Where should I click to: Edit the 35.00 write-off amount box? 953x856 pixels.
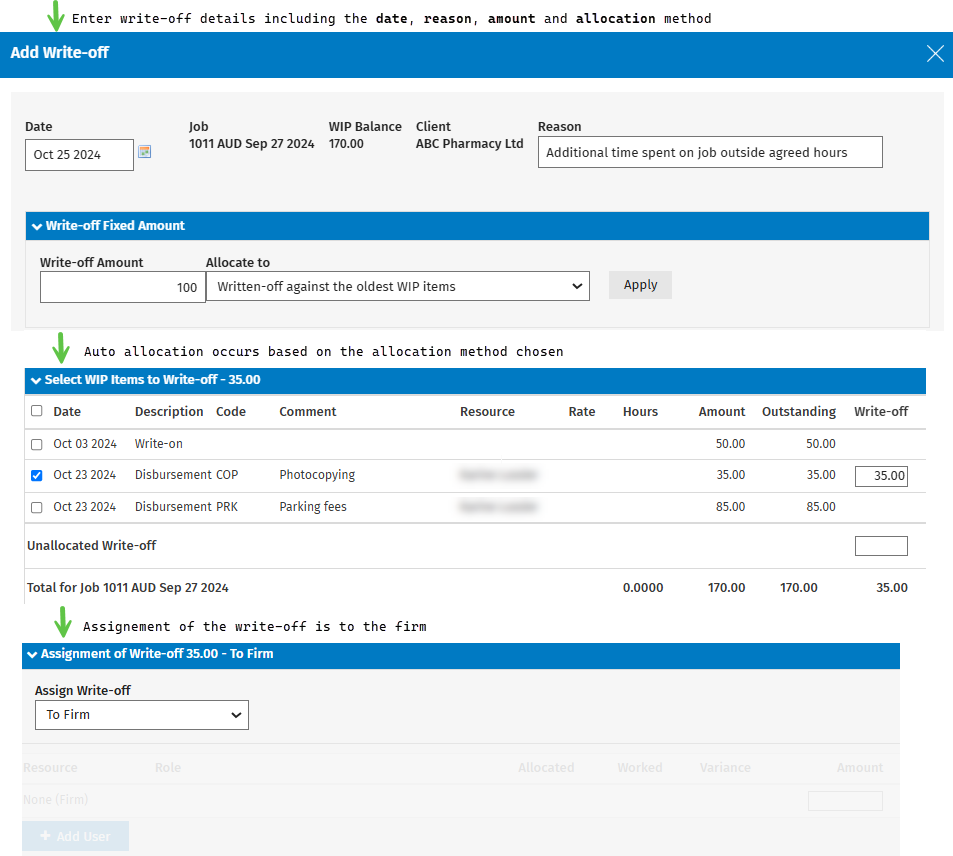click(x=881, y=476)
